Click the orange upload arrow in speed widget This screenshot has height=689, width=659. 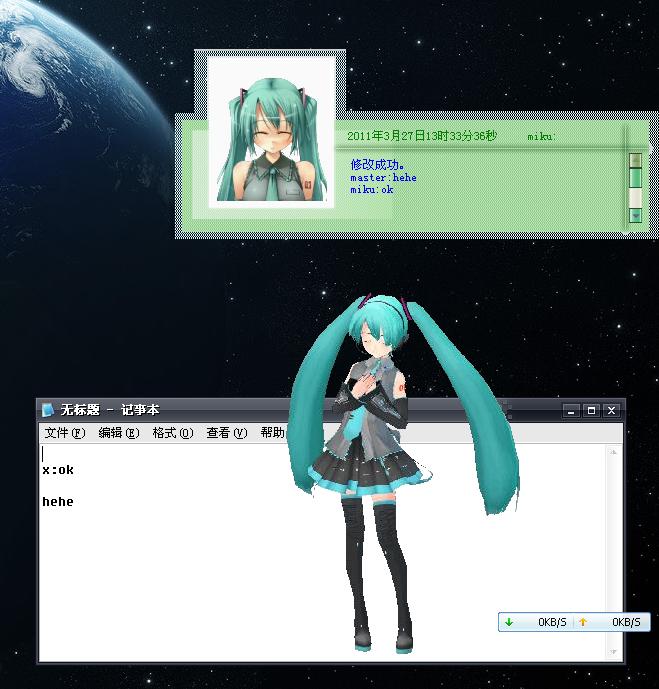[x=583, y=622]
